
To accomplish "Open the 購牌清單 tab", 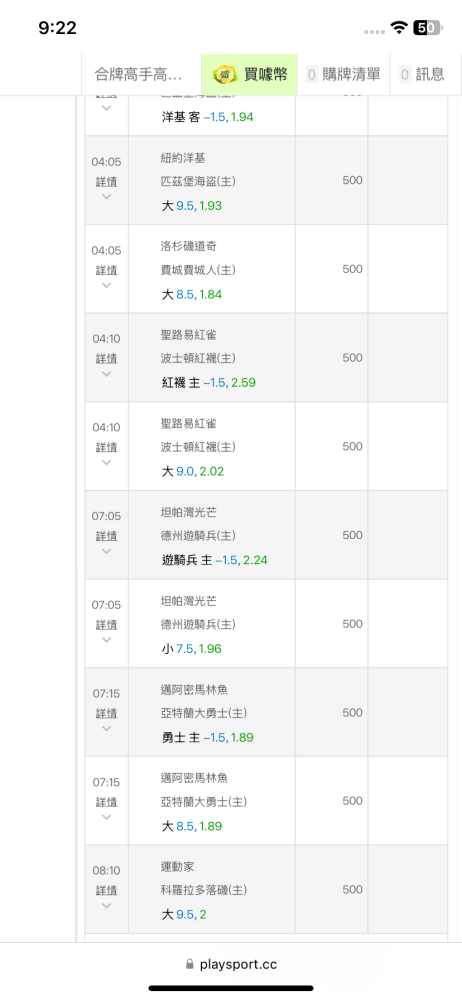I will click(344, 75).
